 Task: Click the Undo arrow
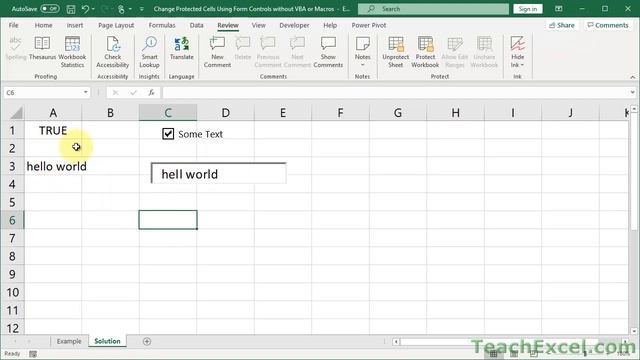click(85, 9)
